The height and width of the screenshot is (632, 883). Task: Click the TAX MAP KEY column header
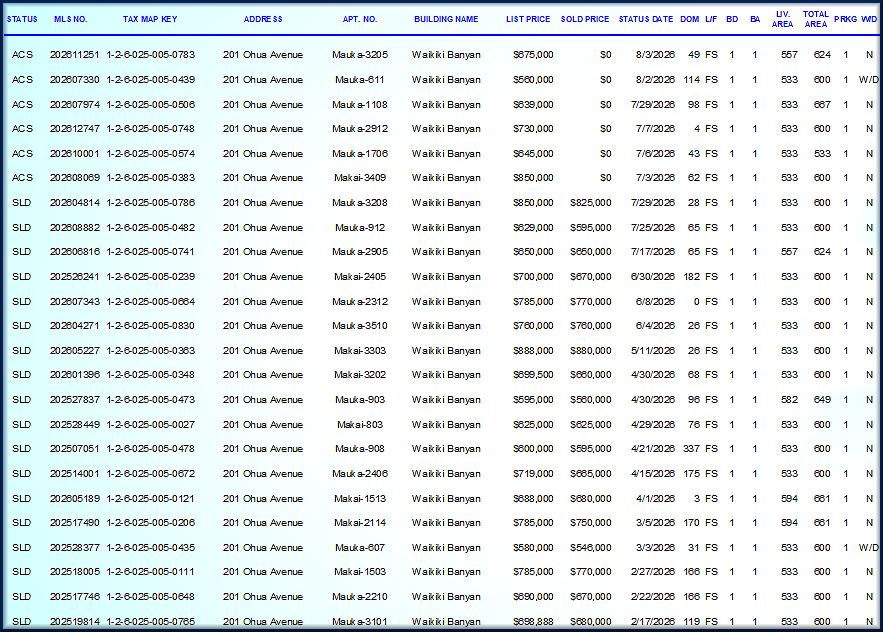coord(150,19)
